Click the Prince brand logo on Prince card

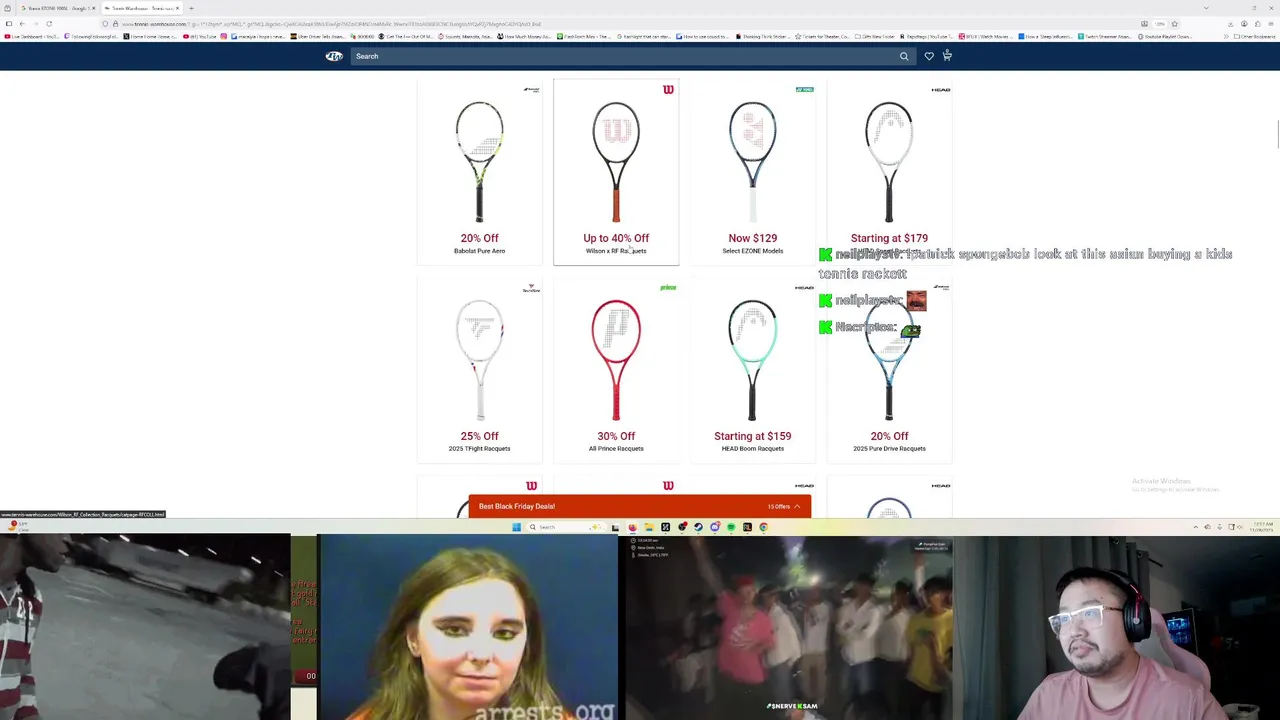668,288
